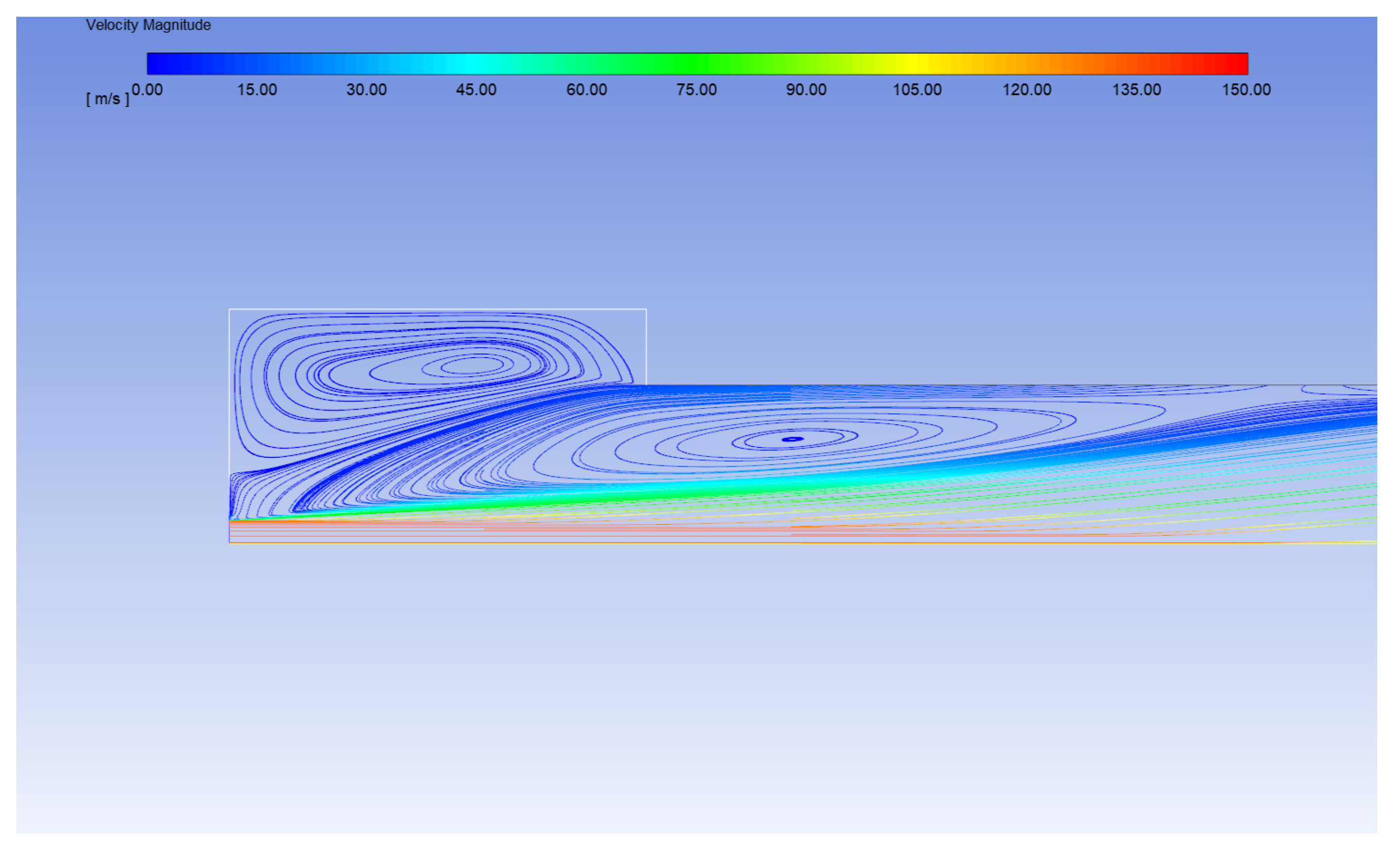Click the upper cavity vortex center
The width and height of the screenshot is (1400, 857).
tap(472, 366)
